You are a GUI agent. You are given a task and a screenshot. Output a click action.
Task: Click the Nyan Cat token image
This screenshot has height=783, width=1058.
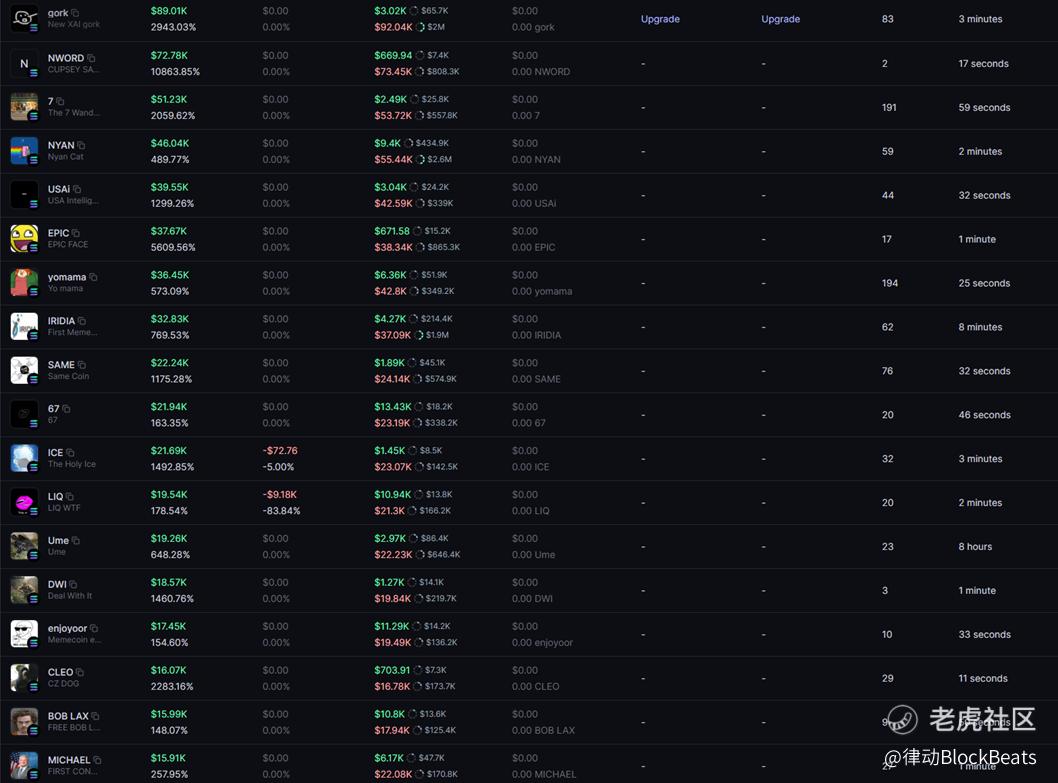coord(24,151)
